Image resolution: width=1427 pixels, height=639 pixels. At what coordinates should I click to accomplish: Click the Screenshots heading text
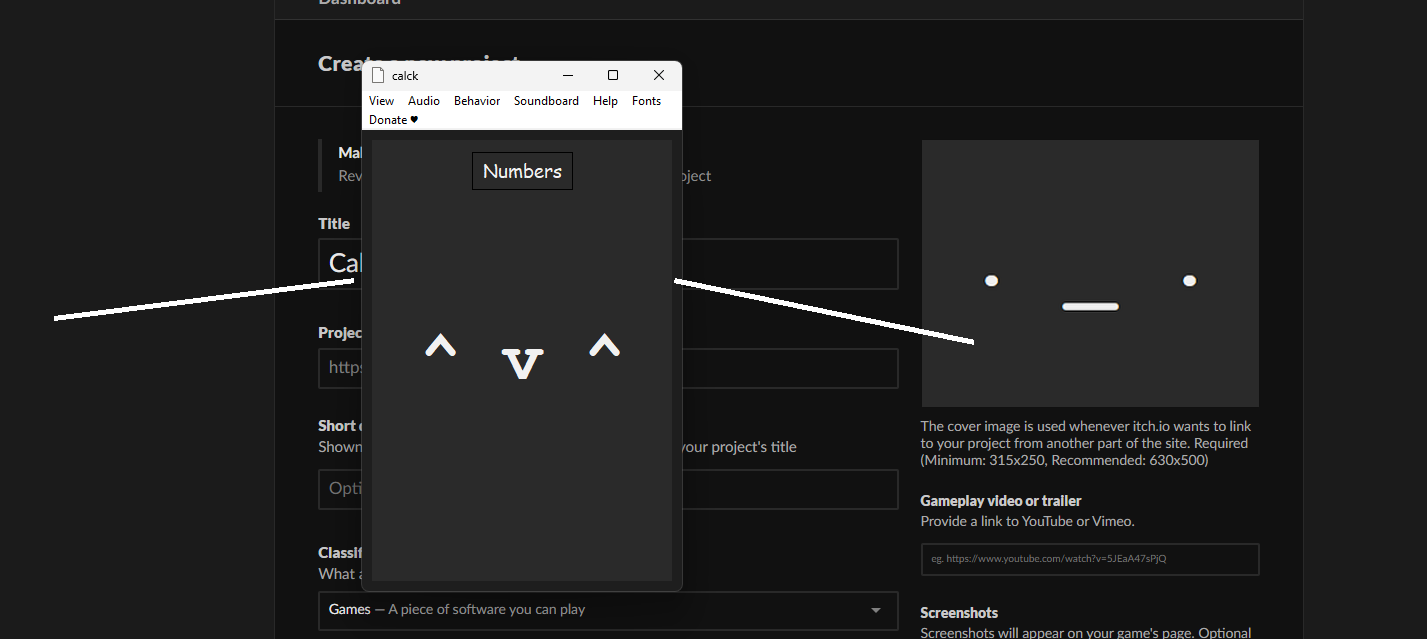959,613
